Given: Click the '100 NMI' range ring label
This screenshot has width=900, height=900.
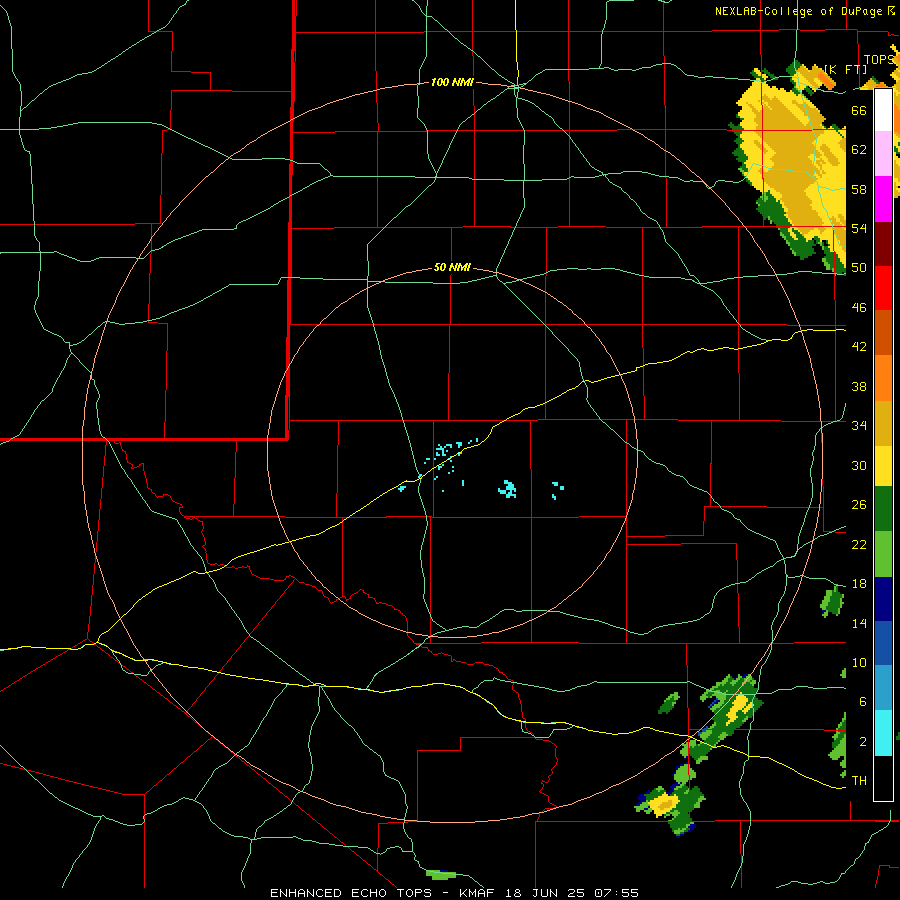Looking at the screenshot, I should click(452, 83).
